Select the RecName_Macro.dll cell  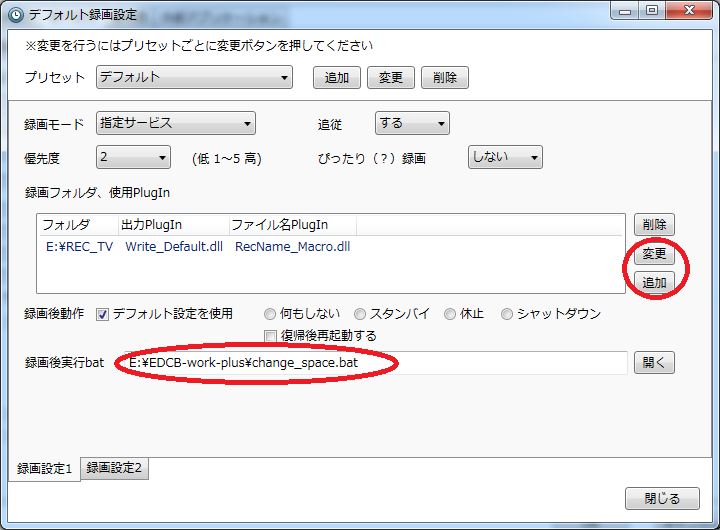coord(292,247)
